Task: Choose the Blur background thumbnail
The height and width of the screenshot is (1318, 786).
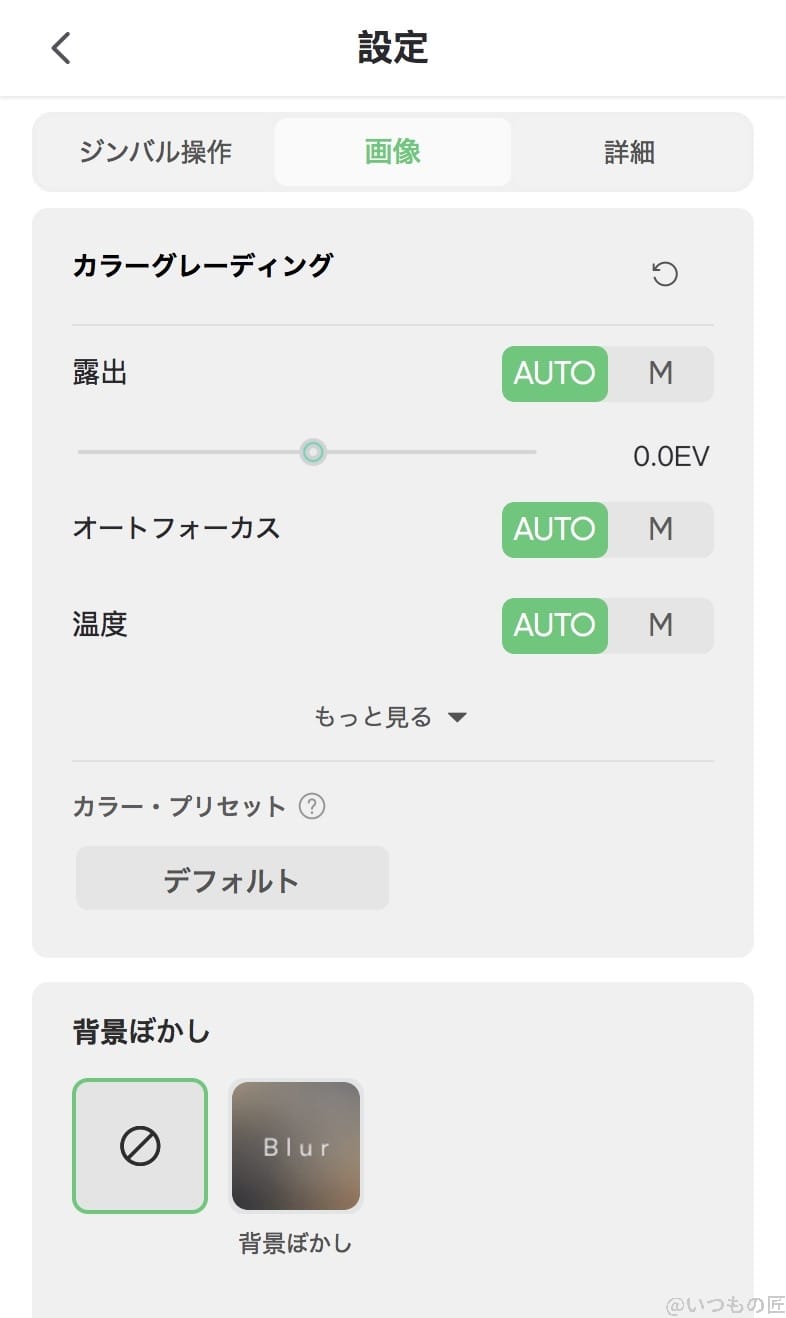Action: [296, 1146]
